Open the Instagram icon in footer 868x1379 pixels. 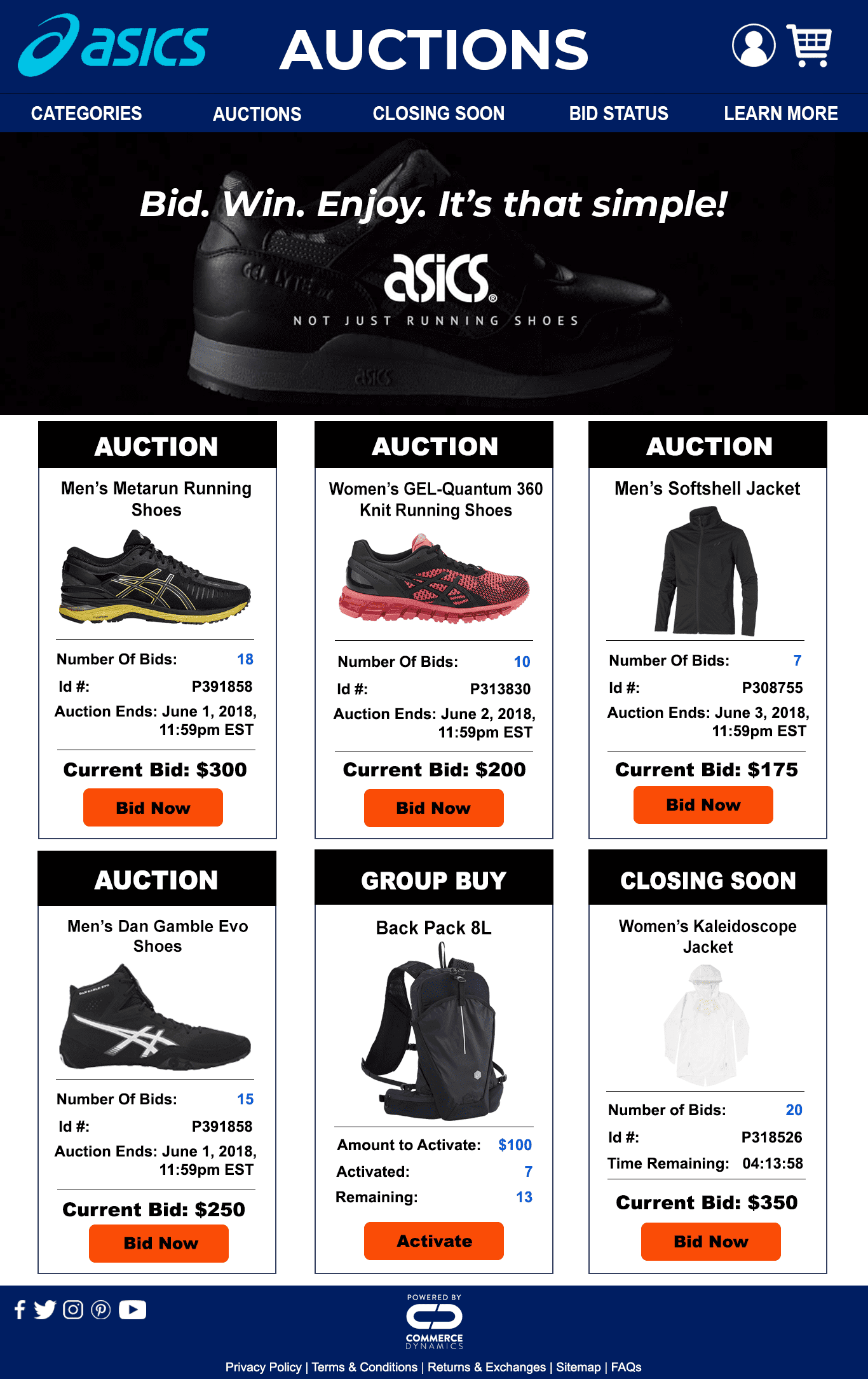[x=73, y=1310]
